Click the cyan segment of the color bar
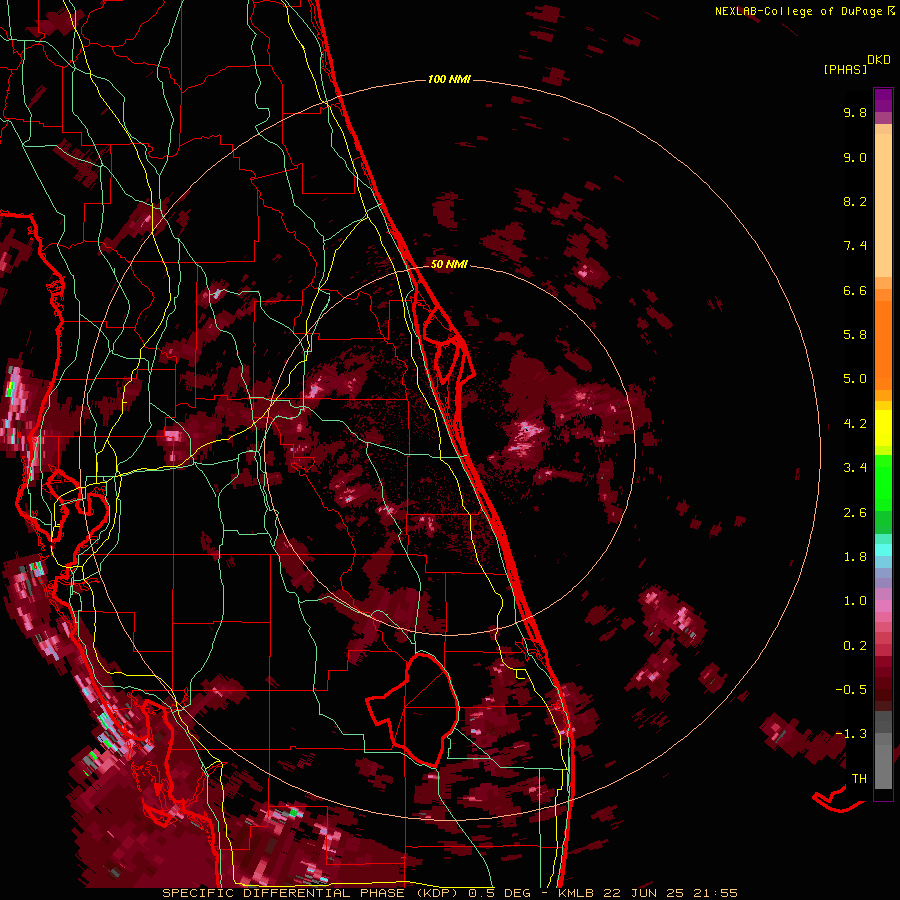This screenshot has width=900, height=900. click(x=883, y=550)
